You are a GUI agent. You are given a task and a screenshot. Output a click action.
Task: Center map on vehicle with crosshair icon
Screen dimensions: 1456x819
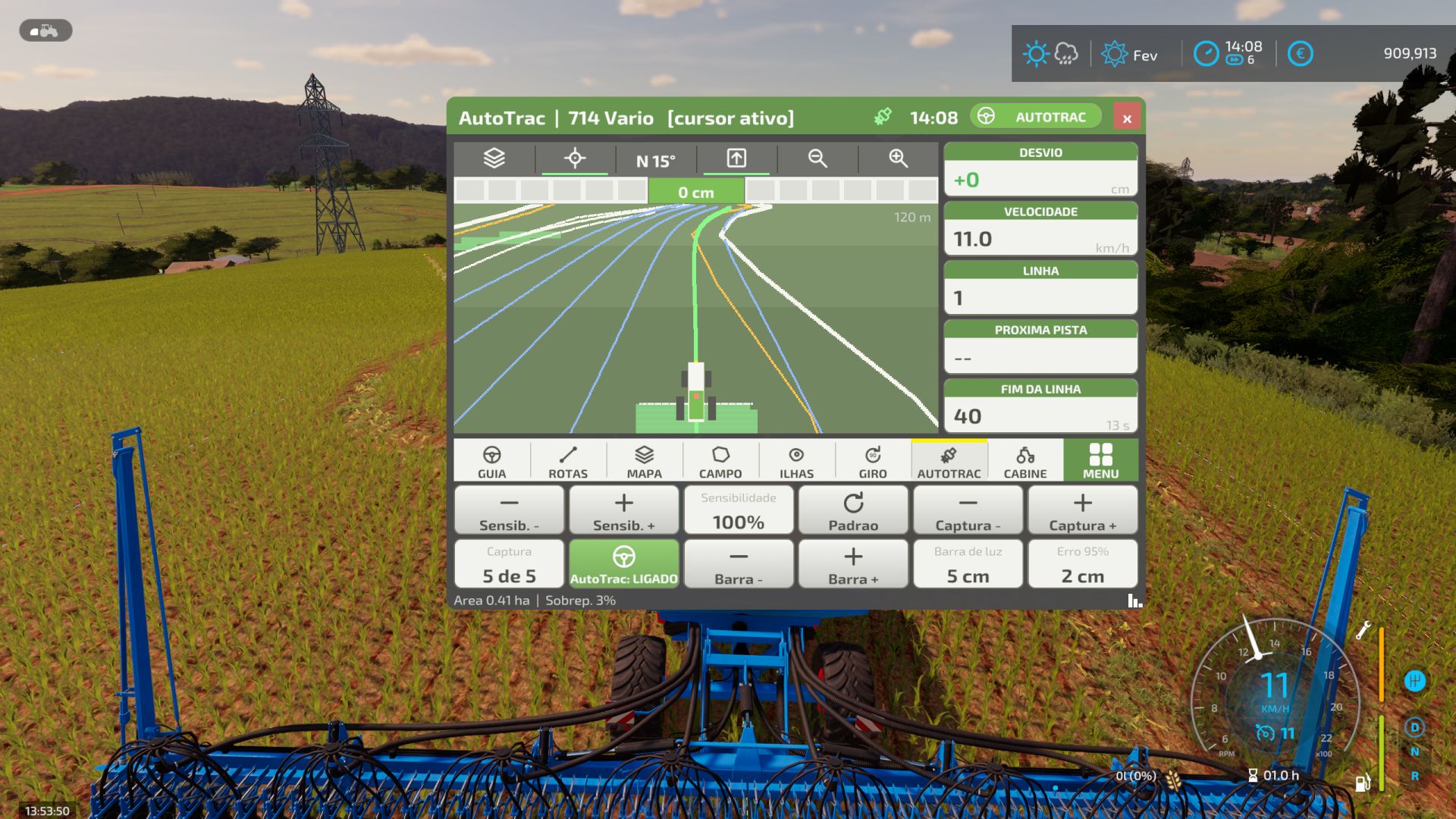[575, 158]
